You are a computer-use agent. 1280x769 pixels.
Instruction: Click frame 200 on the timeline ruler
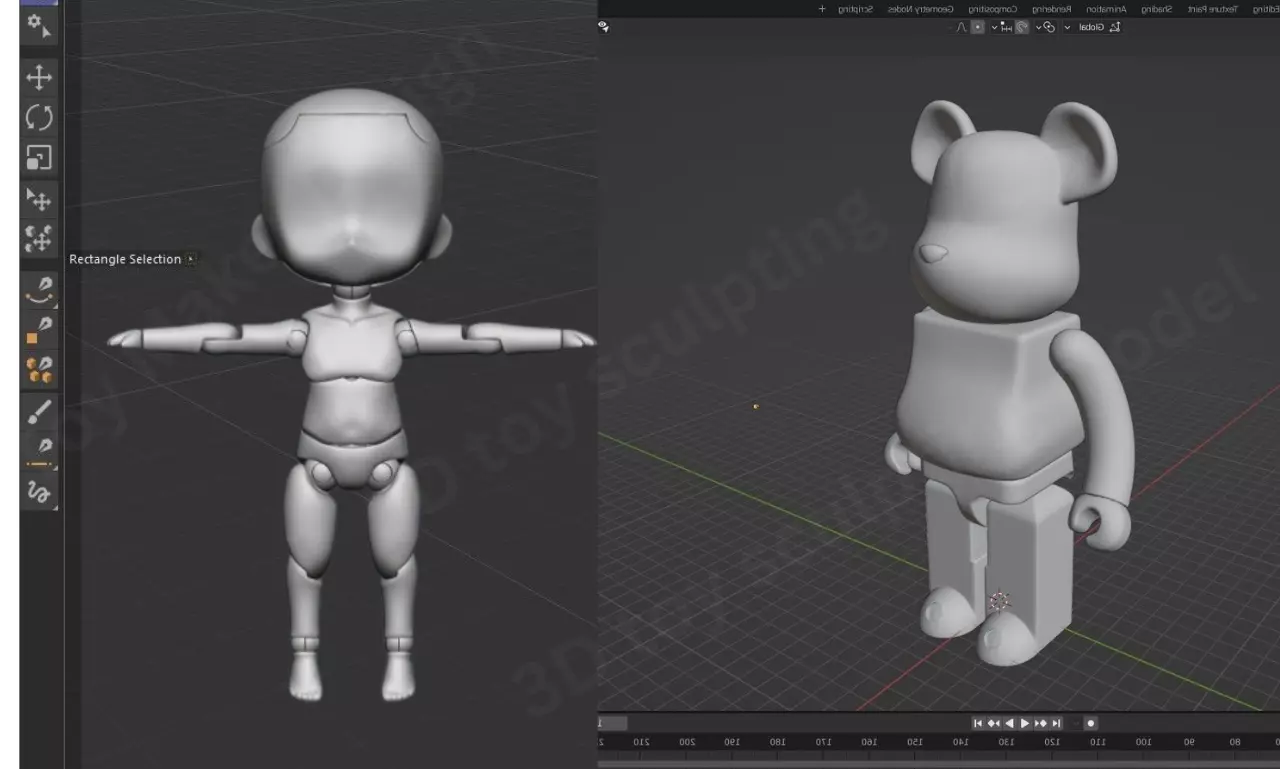pos(687,742)
